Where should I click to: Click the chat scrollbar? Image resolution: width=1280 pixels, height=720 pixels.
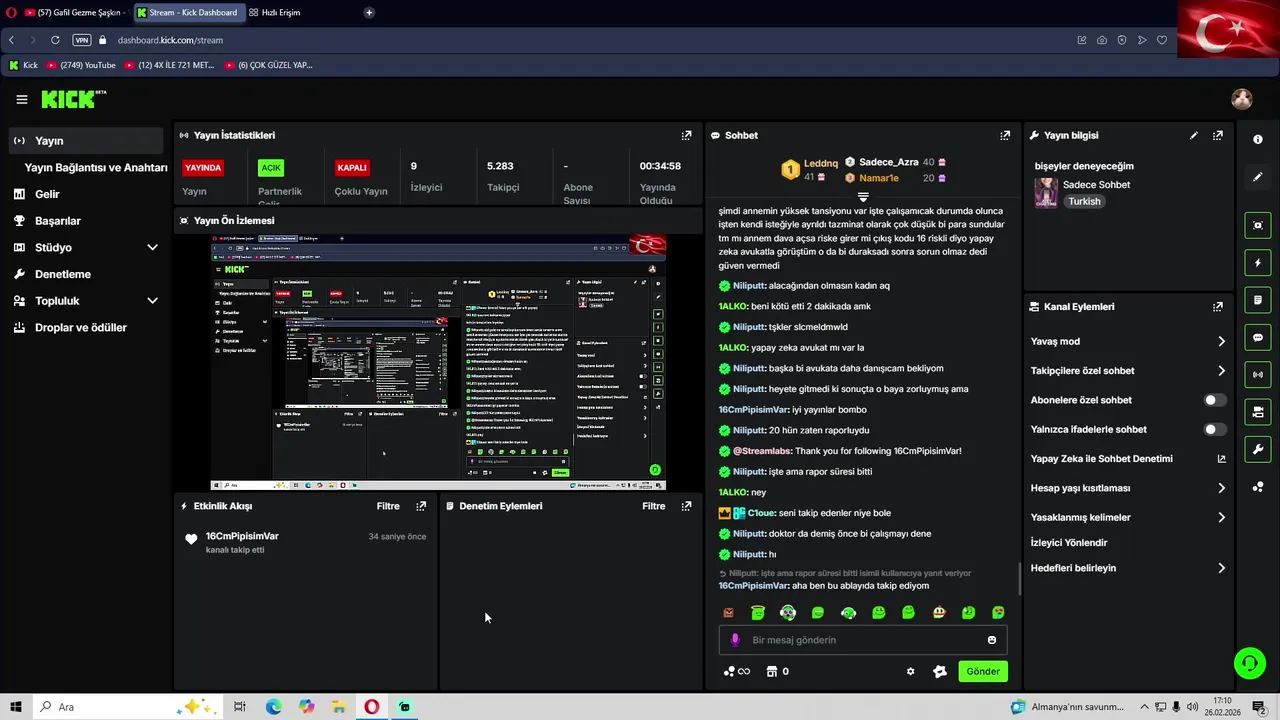tap(1019, 578)
